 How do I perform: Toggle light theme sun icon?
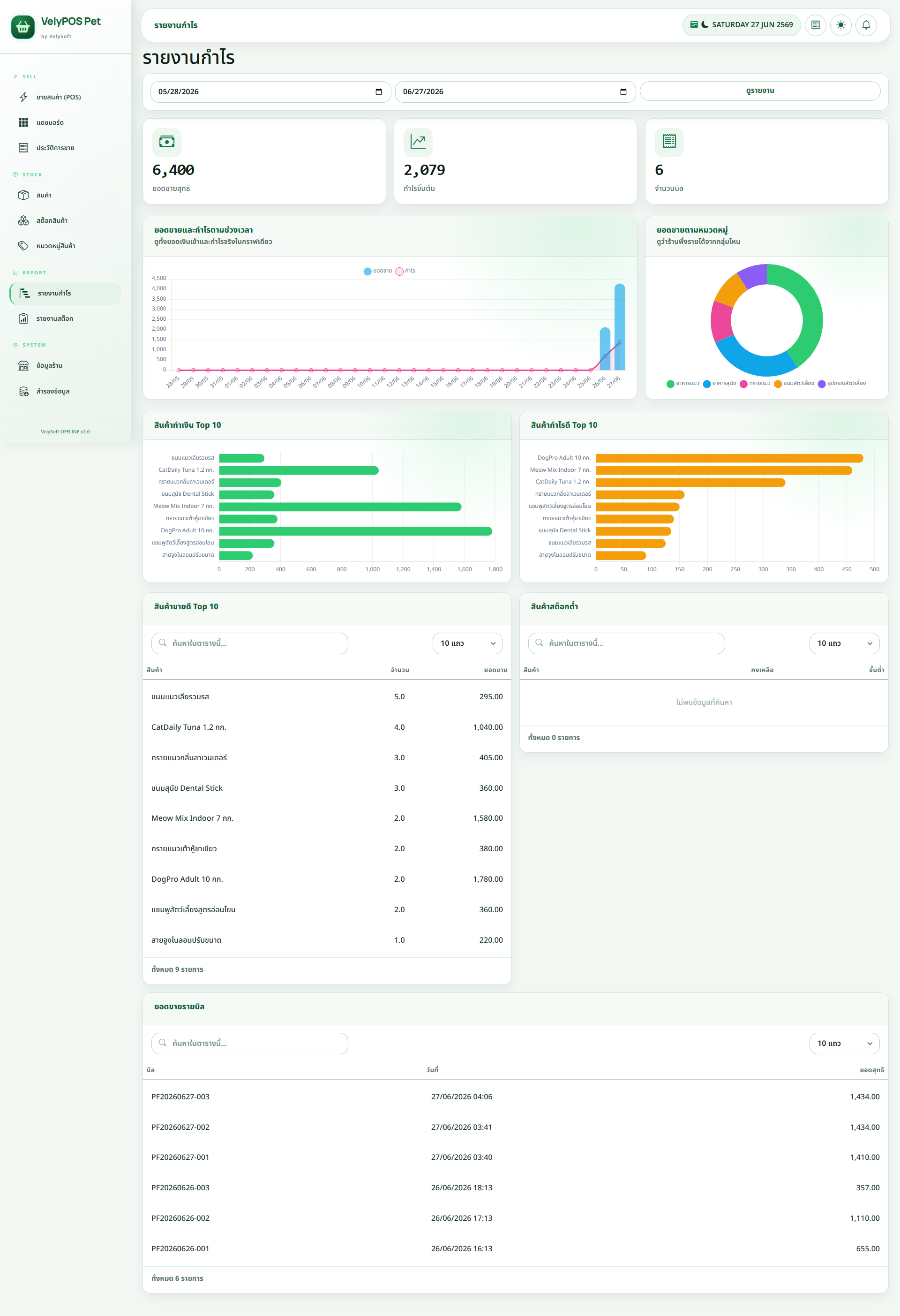pyautogui.click(x=840, y=25)
